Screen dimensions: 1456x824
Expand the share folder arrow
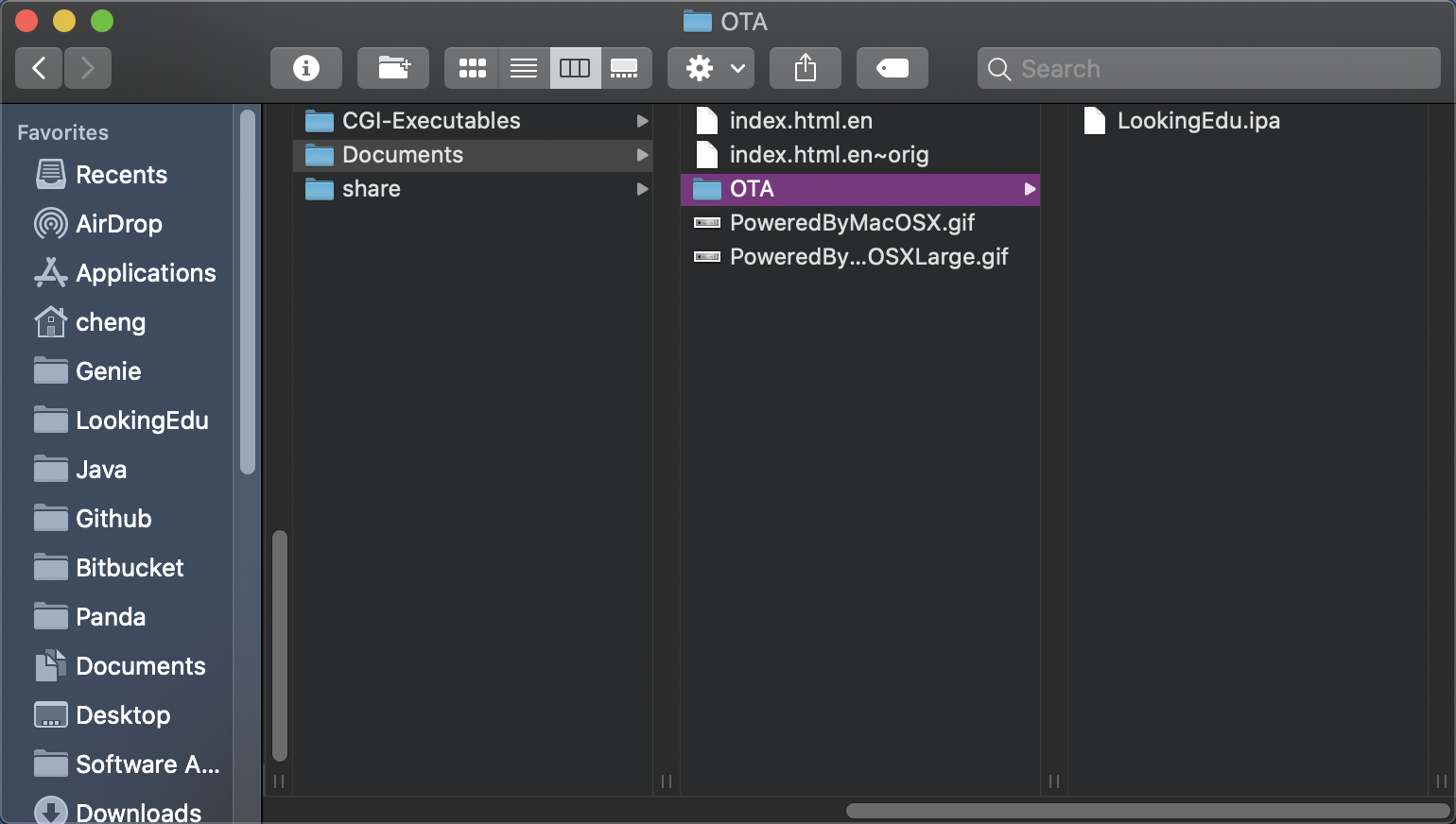pyautogui.click(x=642, y=189)
